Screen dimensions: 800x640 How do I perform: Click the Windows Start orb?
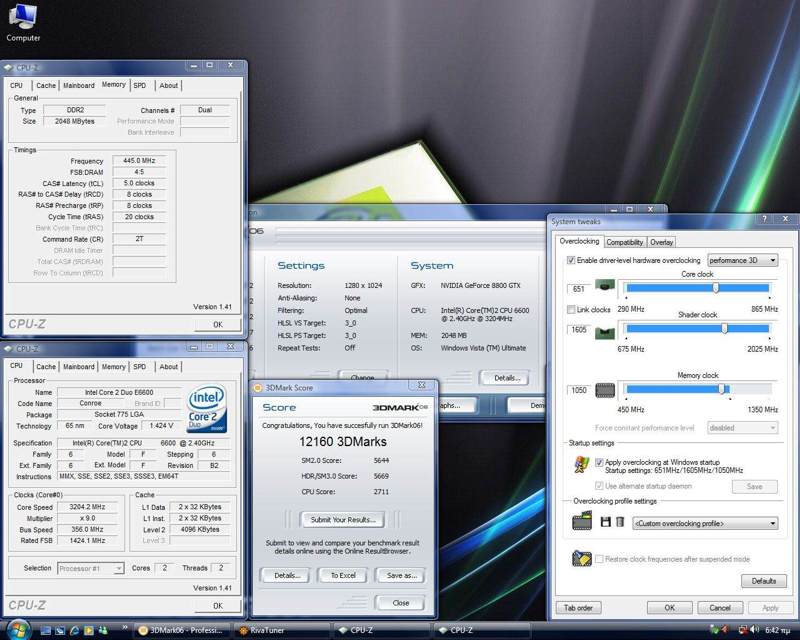click(19, 630)
